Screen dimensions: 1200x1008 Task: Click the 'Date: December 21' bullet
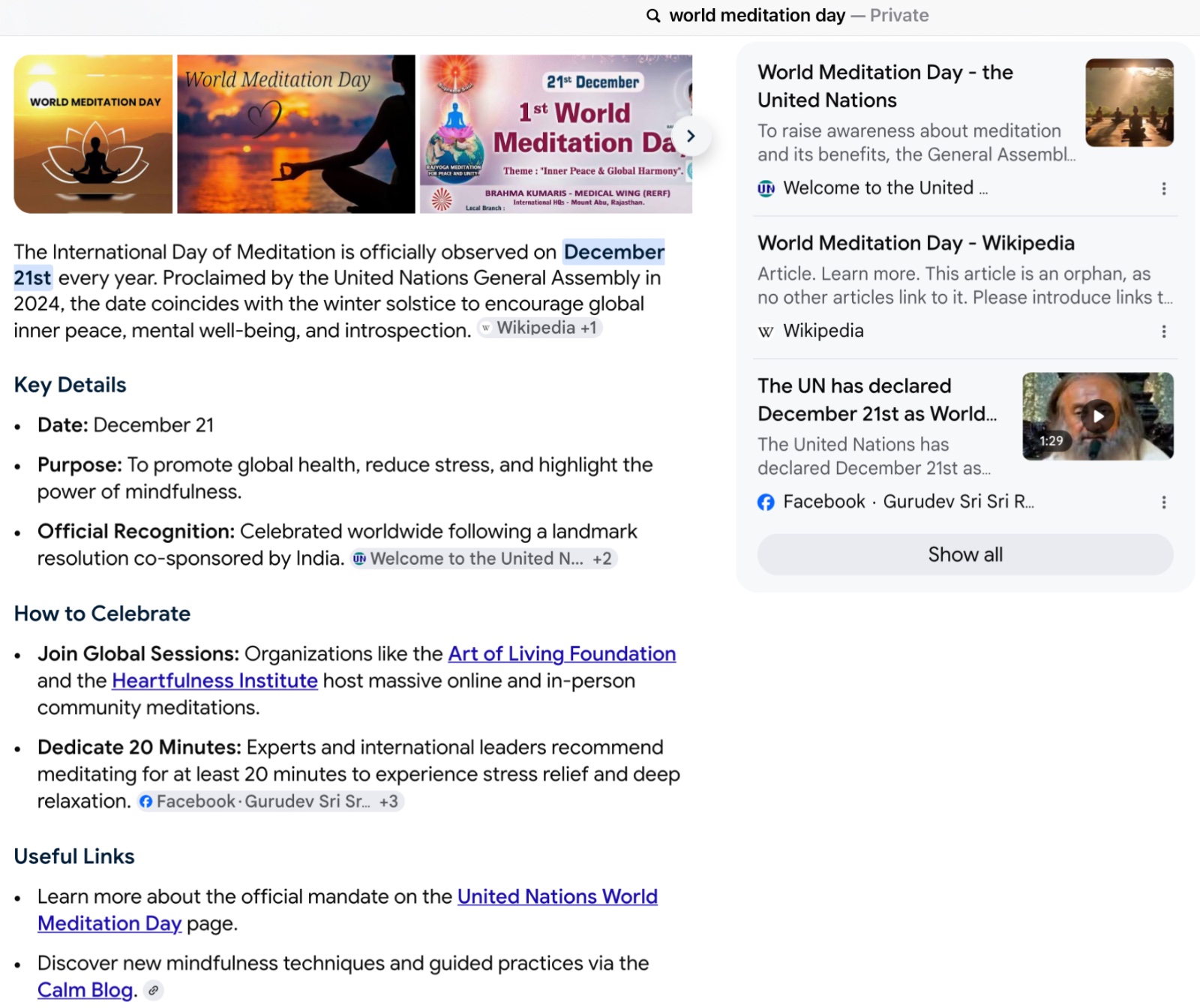125,425
